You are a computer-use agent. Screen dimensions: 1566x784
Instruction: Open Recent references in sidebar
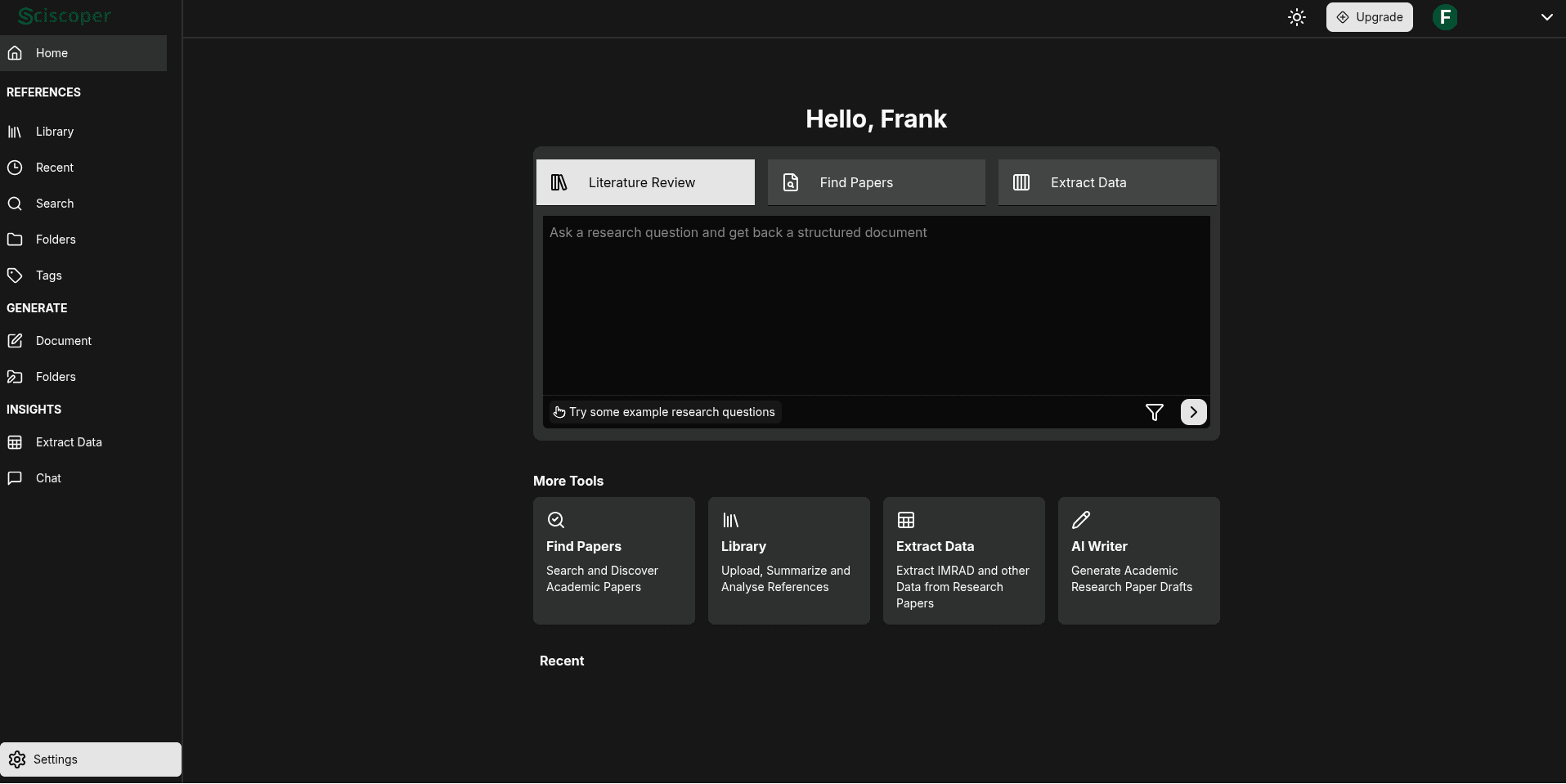click(55, 168)
